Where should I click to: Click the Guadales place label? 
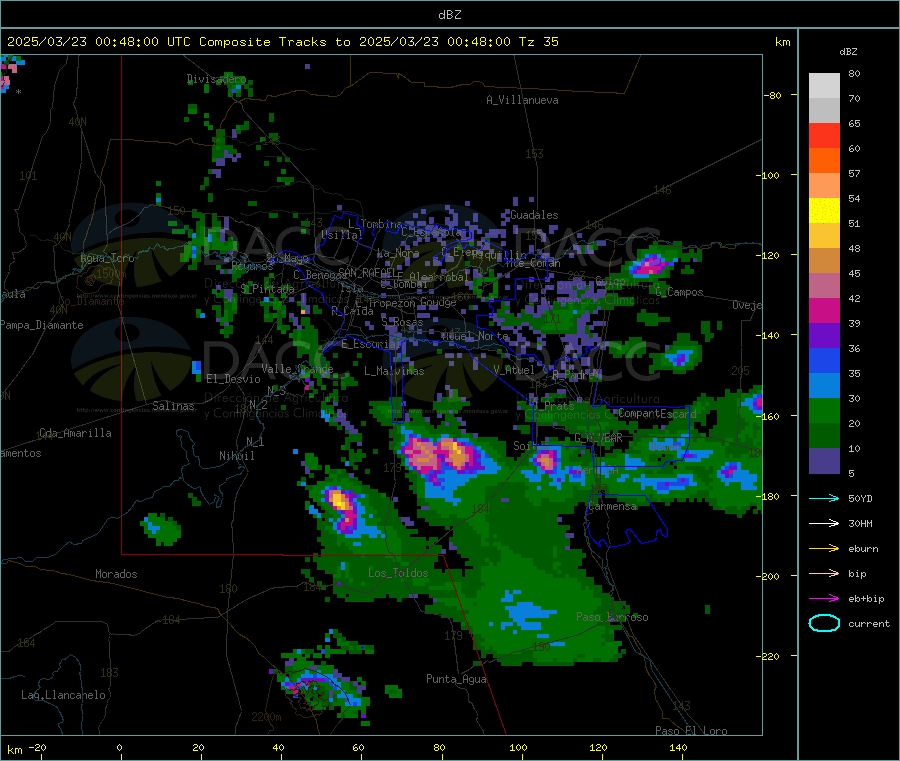(534, 215)
